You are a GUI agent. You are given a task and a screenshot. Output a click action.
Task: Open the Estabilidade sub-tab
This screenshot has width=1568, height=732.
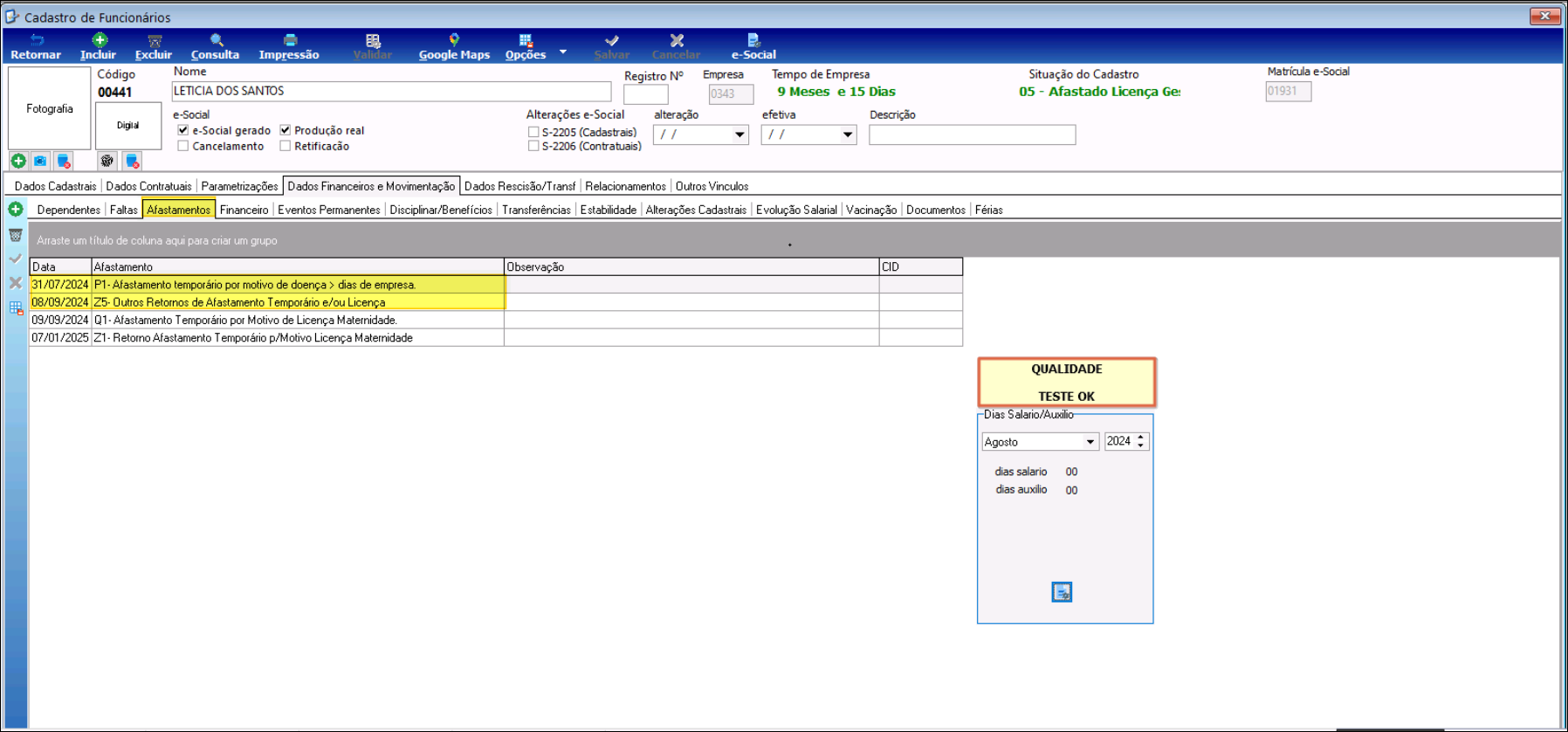(609, 210)
